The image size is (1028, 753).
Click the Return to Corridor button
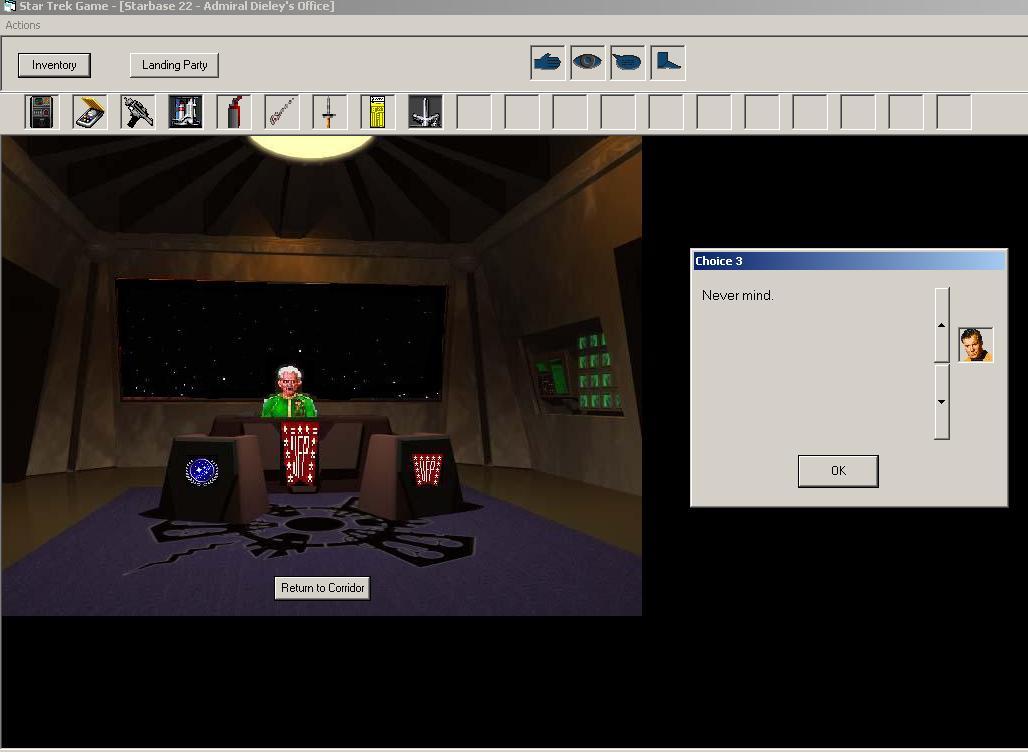pos(322,588)
